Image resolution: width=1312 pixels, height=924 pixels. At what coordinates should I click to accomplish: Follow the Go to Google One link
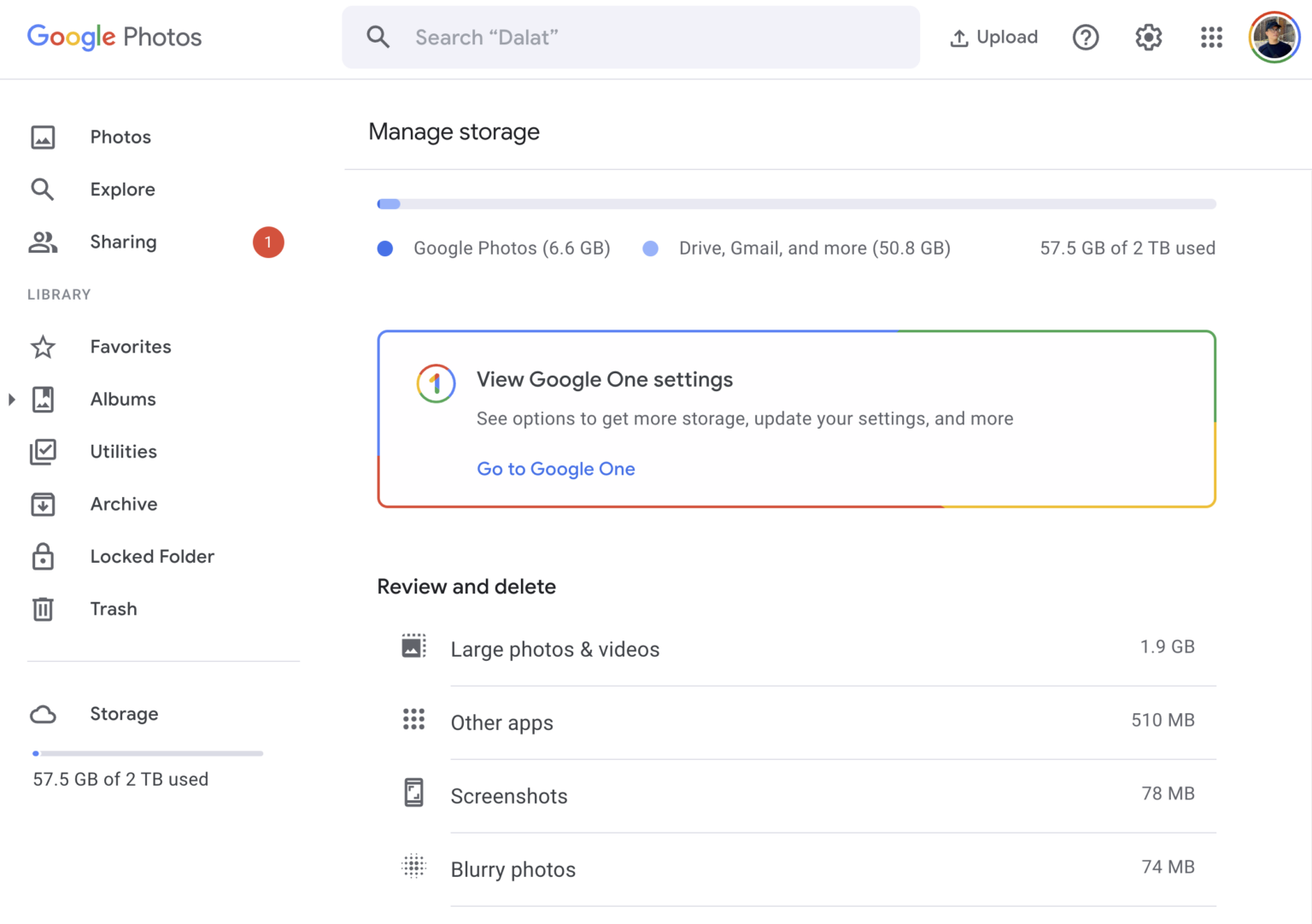pyautogui.click(x=556, y=469)
